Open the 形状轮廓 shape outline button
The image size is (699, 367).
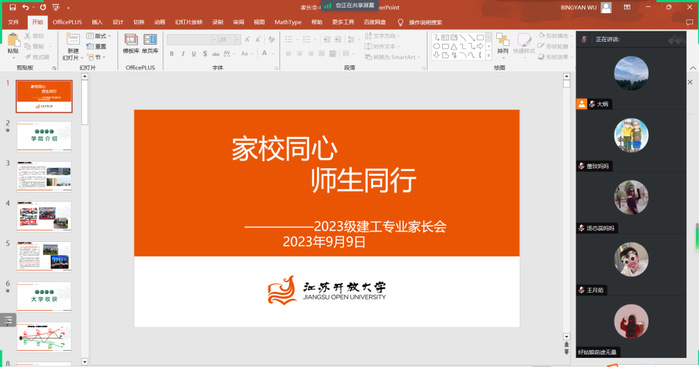point(554,46)
